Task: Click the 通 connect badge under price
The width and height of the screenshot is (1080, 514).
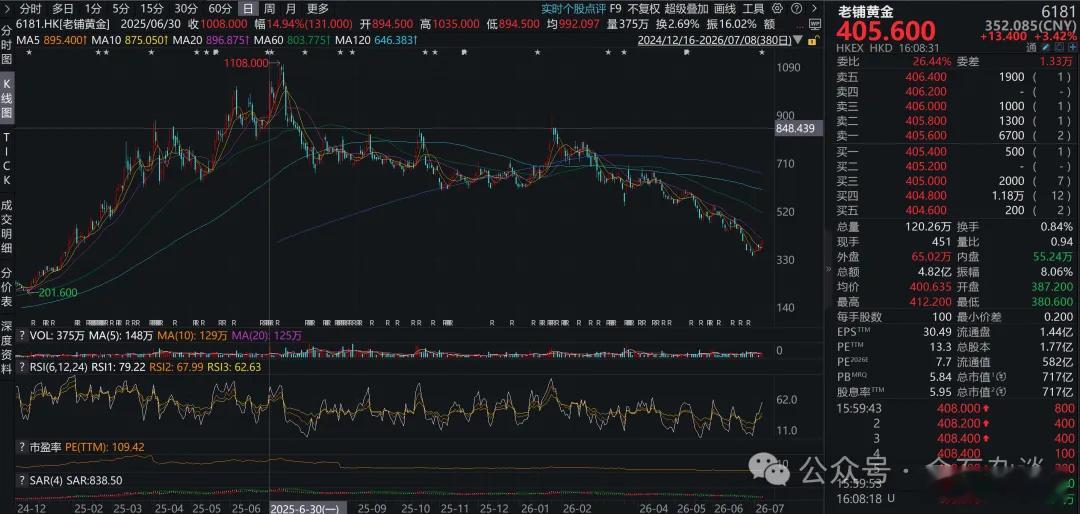Action: click(1031, 48)
